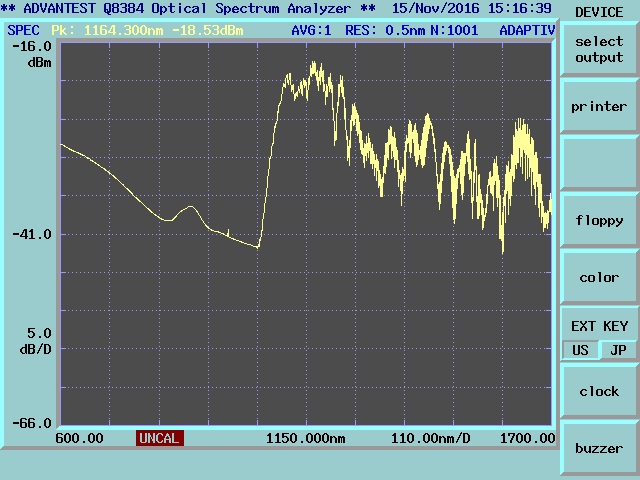This screenshot has height=480, width=640.
Task: Click the RES: 0.5nm resolution readout
Action: tap(385, 30)
